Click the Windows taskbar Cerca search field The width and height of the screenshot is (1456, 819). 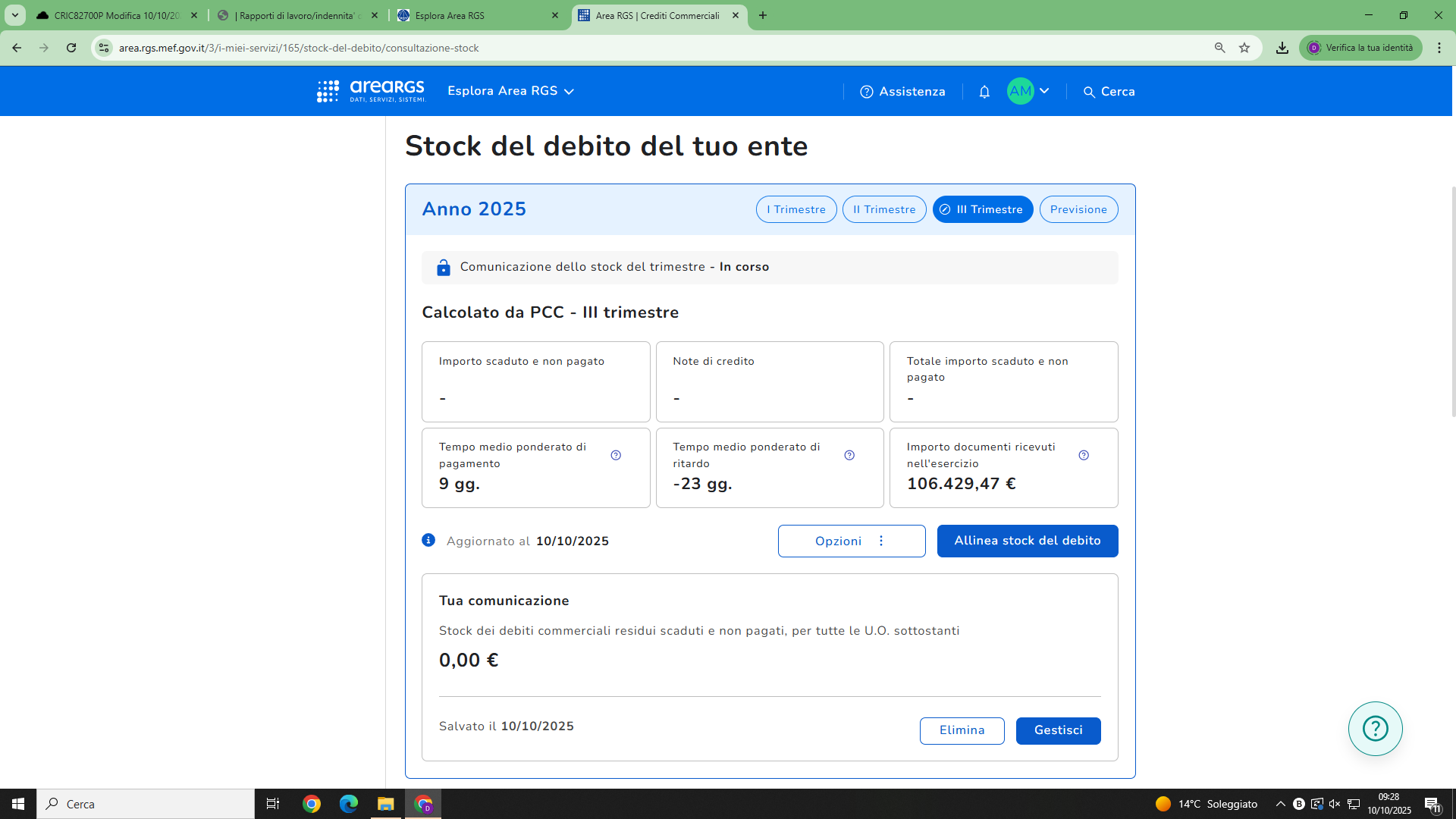(x=146, y=804)
